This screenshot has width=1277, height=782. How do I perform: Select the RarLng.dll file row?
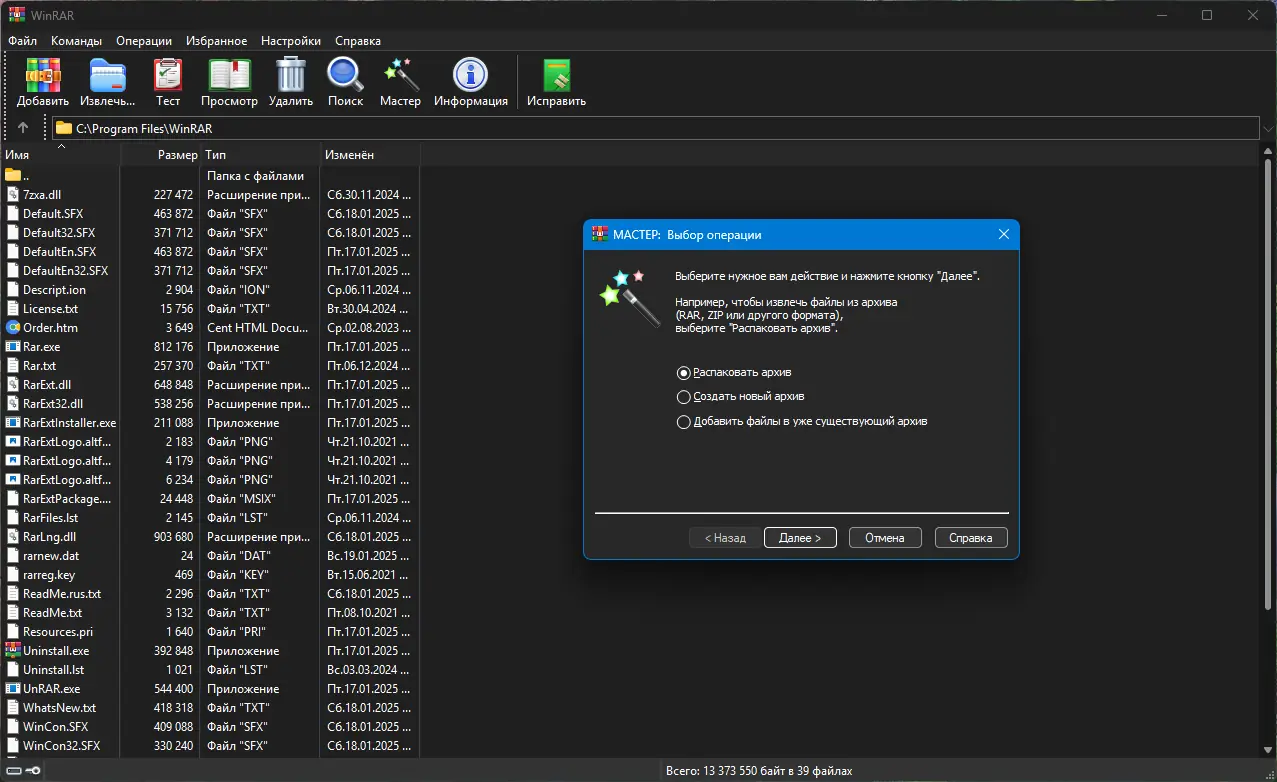(210, 537)
